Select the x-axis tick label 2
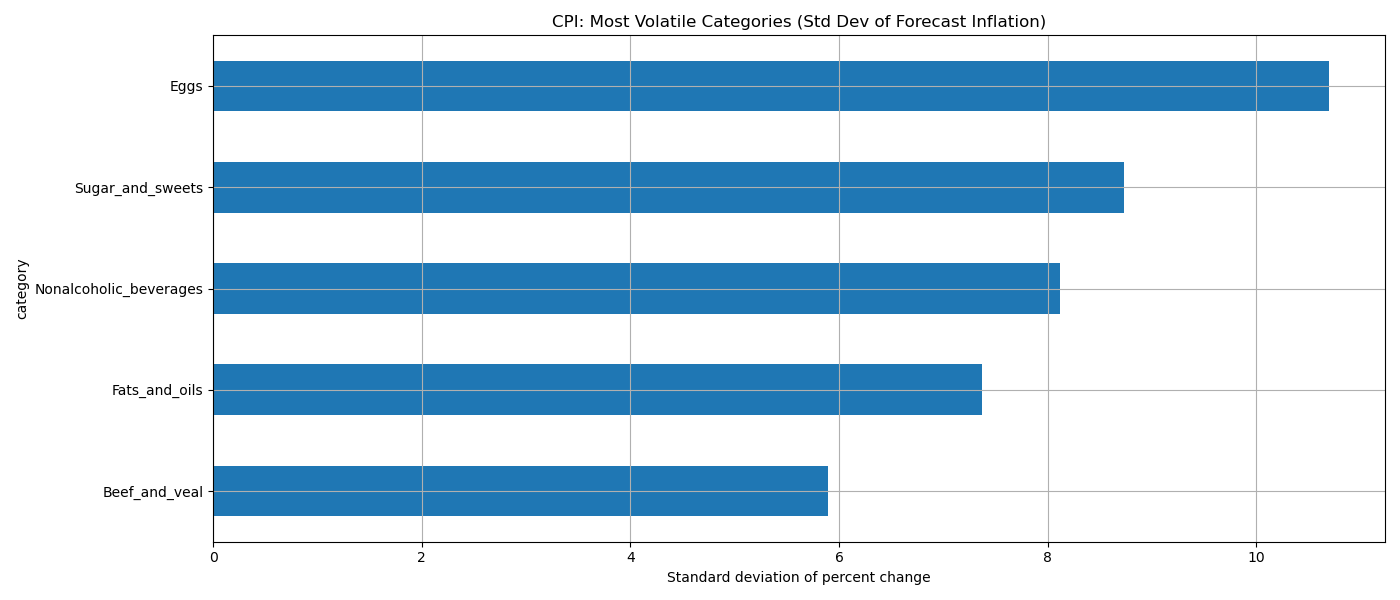Image resolution: width=1400 pixels, height=600 pixels. point(422,558)
